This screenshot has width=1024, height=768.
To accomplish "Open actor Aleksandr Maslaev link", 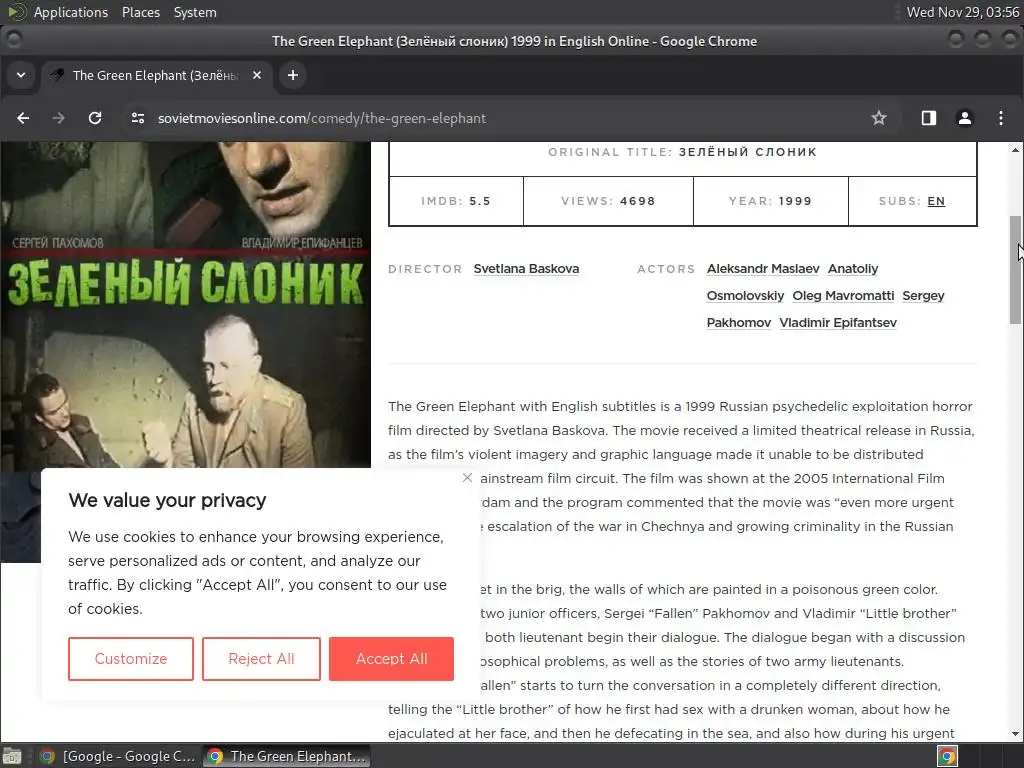I will click(x=763, y=269).
